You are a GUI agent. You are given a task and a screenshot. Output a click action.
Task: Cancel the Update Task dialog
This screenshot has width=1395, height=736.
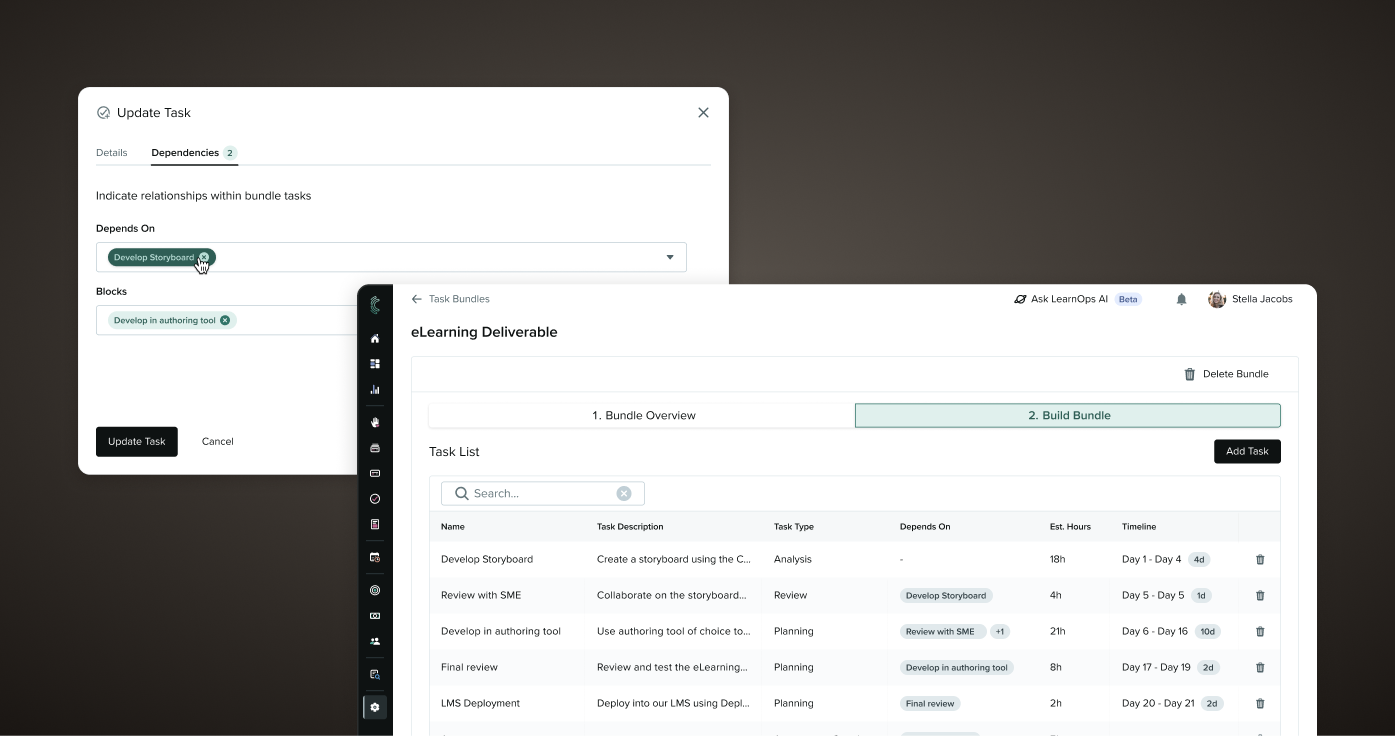217,442
